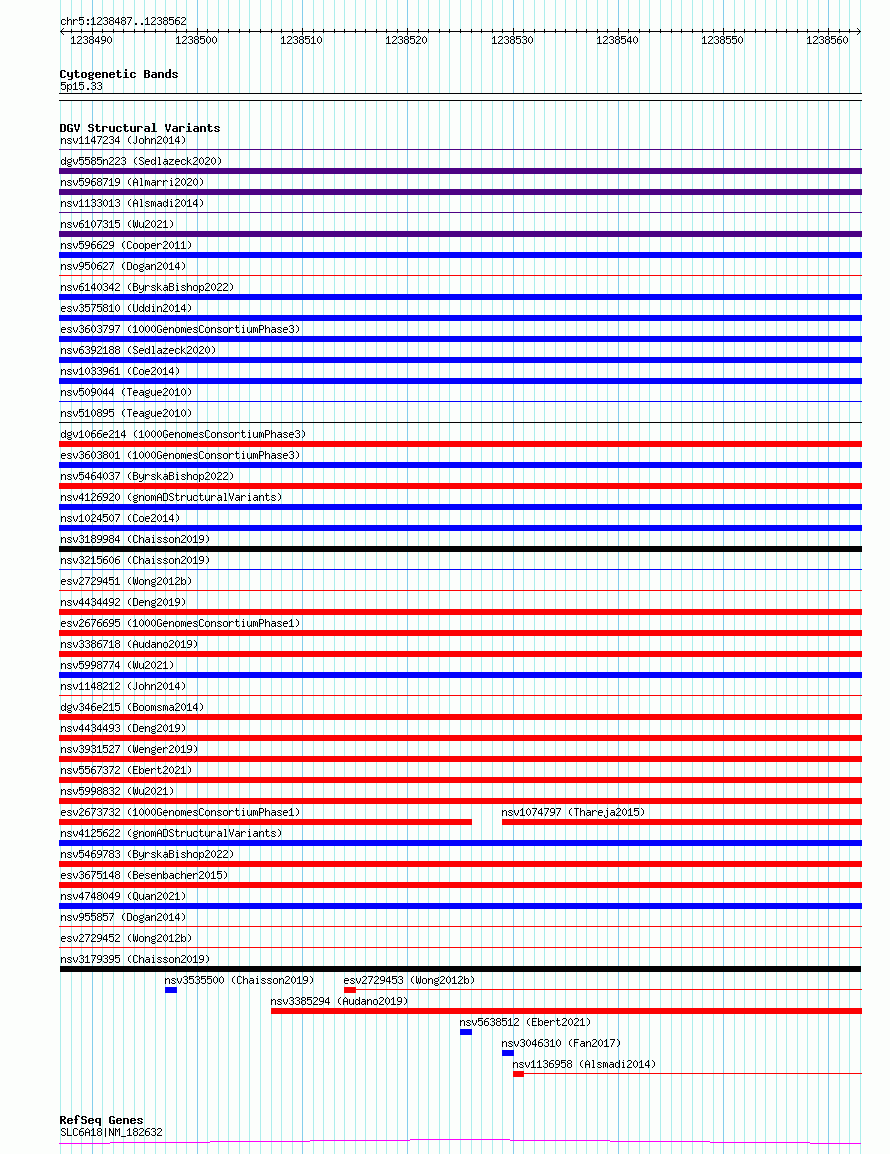Click the 1238530 ruler coordinate
Screen dimensions: 890x1154
(x=512, y=40)
